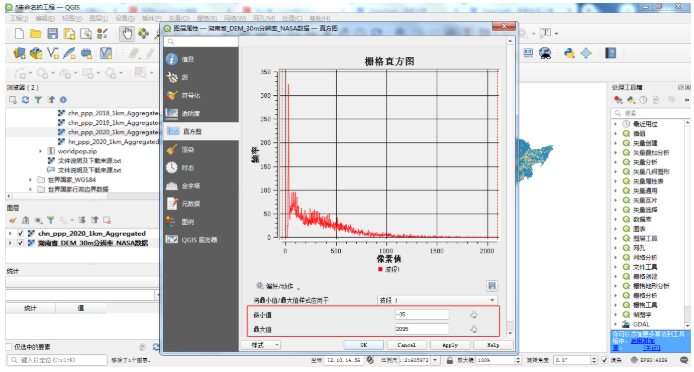This screenshot has height=372, width=694.
Task: Collapse all in Browser panel
Action: pyautogui.click(x=51, y=100)
